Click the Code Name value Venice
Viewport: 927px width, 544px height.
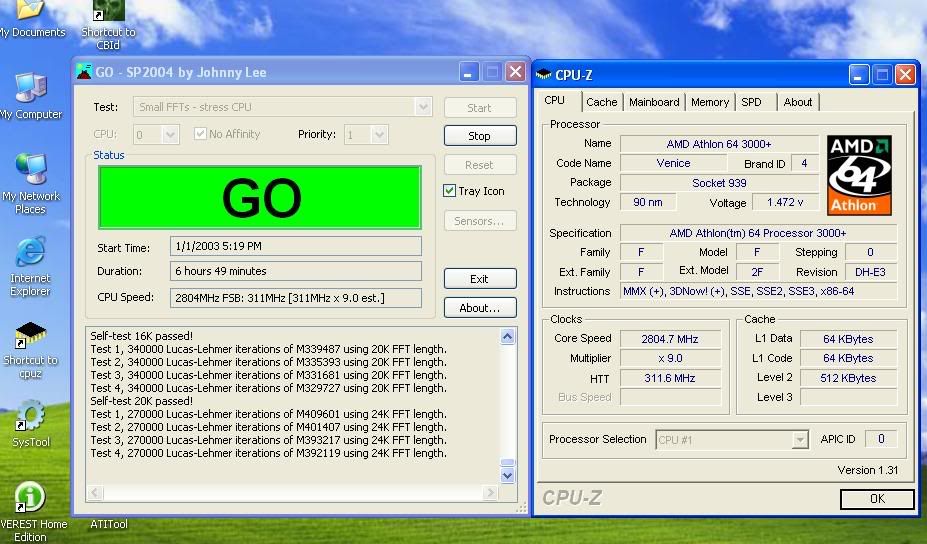[x=673, y=163]
